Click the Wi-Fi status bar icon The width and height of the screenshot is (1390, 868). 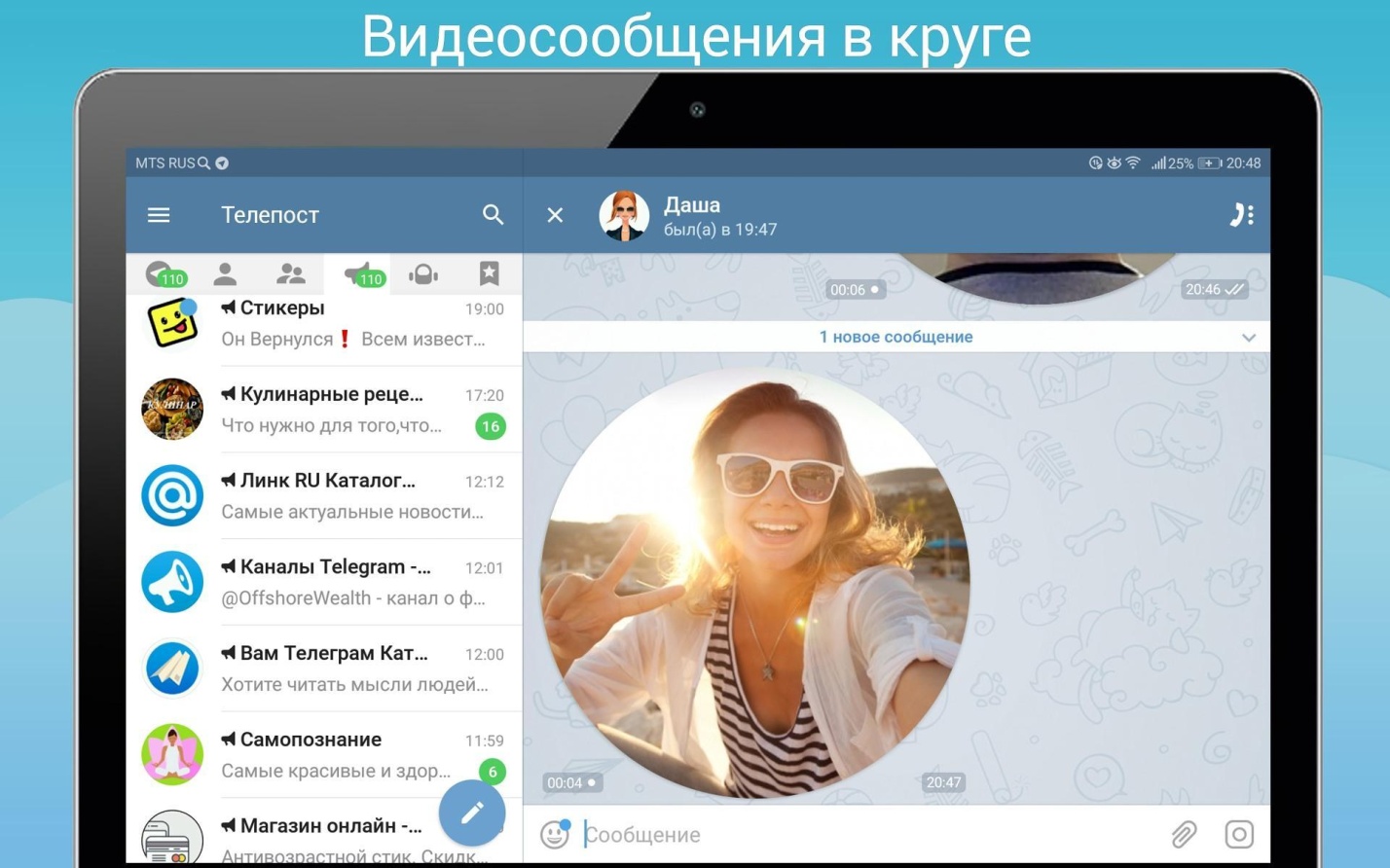click(x=1133, y=163)
